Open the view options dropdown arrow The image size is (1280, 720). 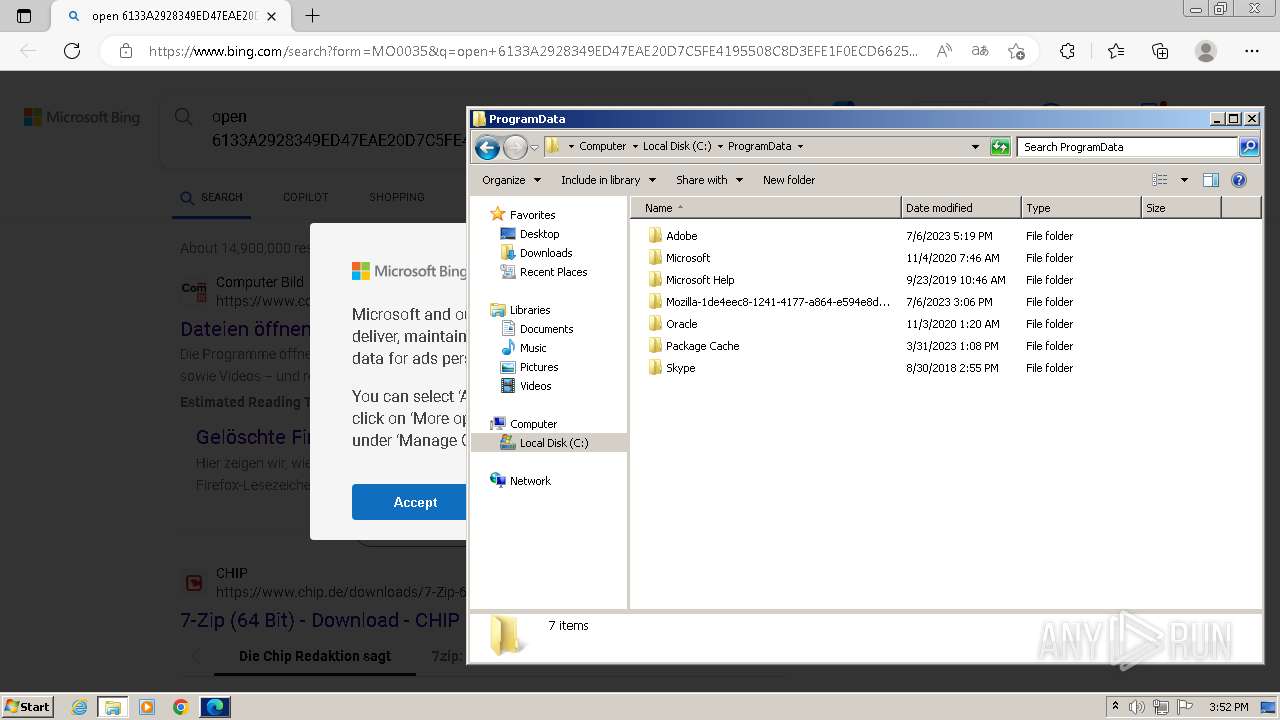pos(1184,180)
